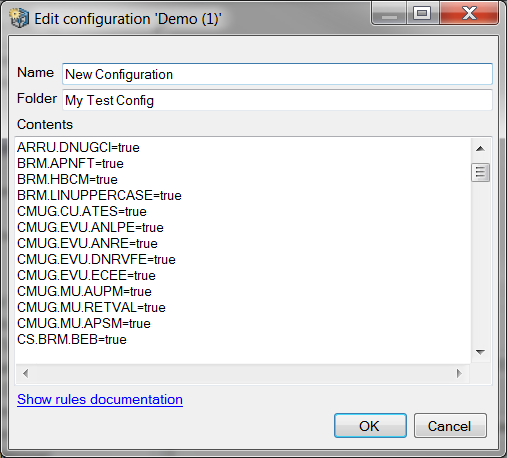The width and height of the screenshot is (507, 458).
Task: Click the BRM.HBCM=true line
Action: [x=67, y=179]
